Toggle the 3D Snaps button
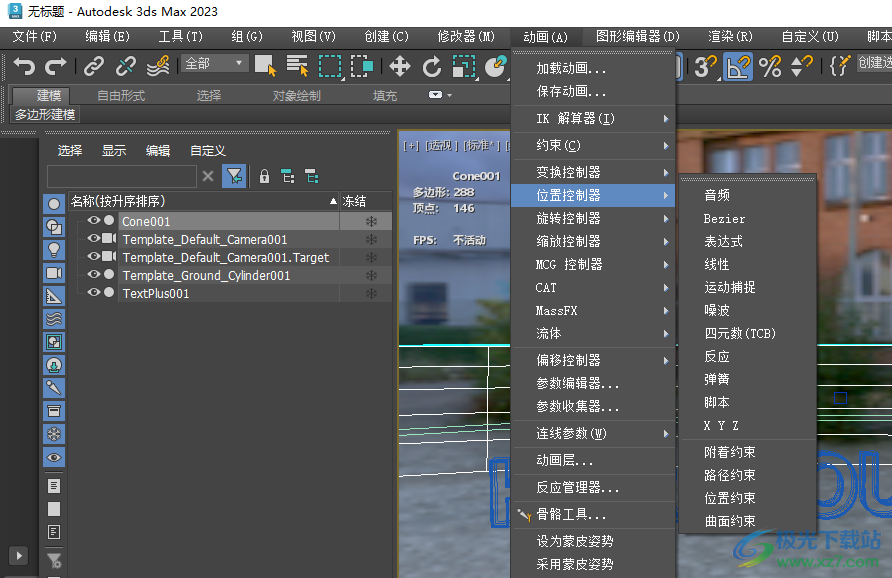This screenshot has height=578, width=892. click(705, 67)
